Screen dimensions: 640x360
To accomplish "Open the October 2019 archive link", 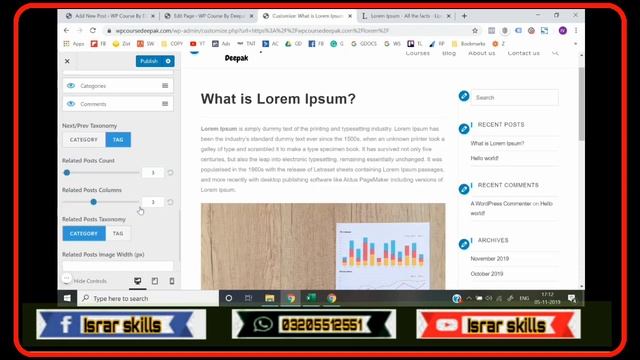I will [487, 273].
